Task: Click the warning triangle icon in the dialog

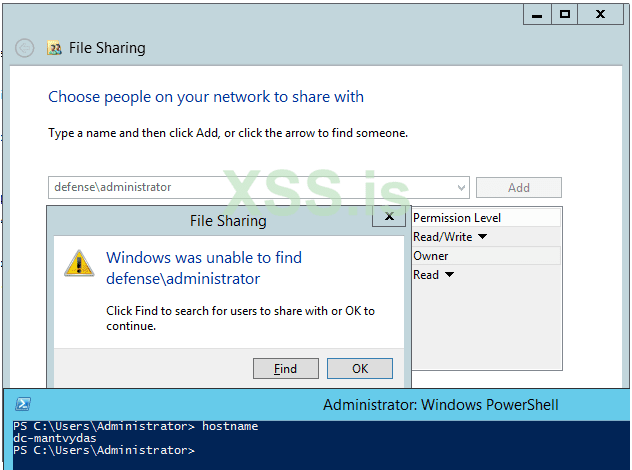Action: 79,263
